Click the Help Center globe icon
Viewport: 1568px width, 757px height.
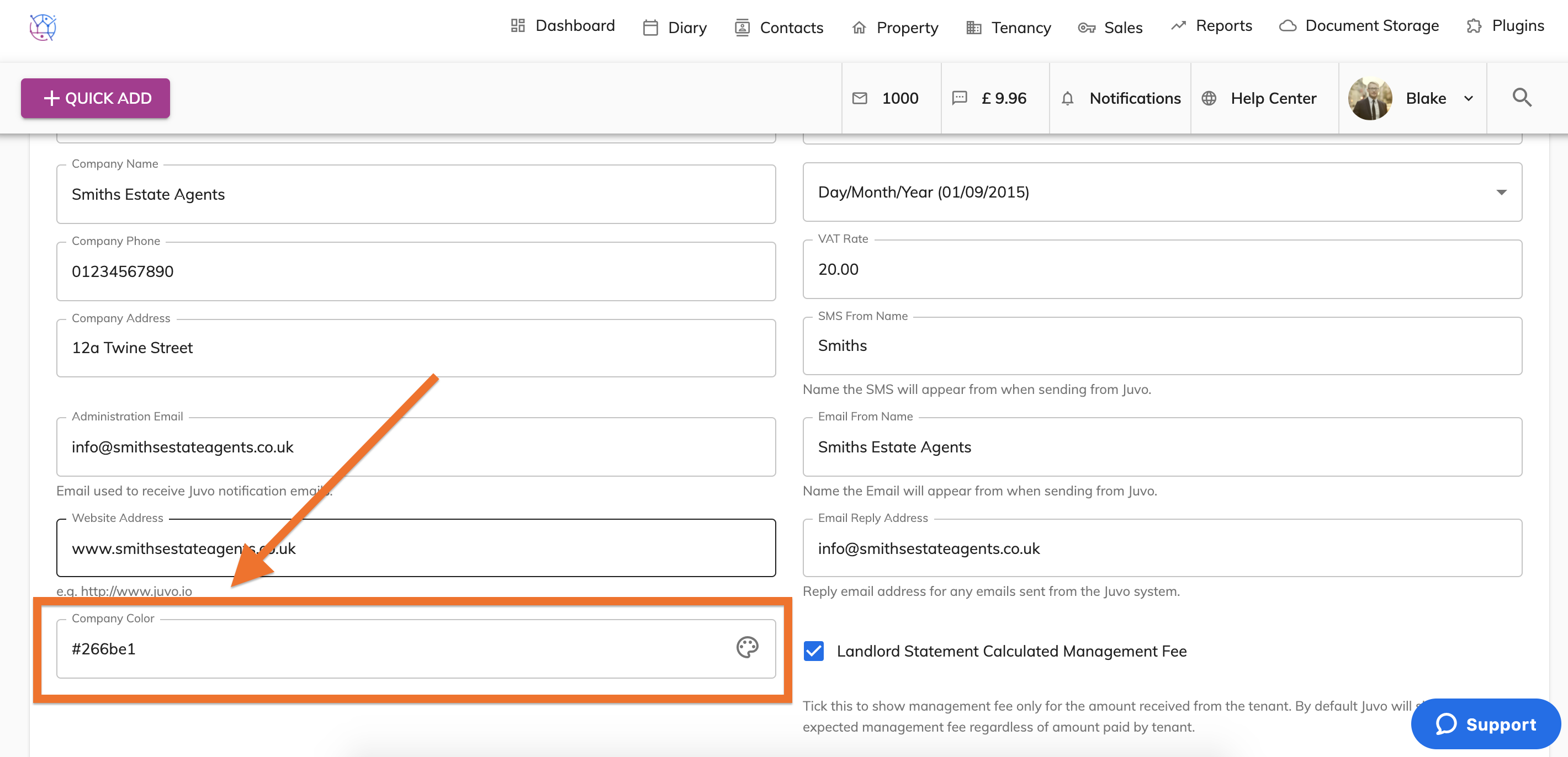pyautogui.click(x=1209, y=99)
